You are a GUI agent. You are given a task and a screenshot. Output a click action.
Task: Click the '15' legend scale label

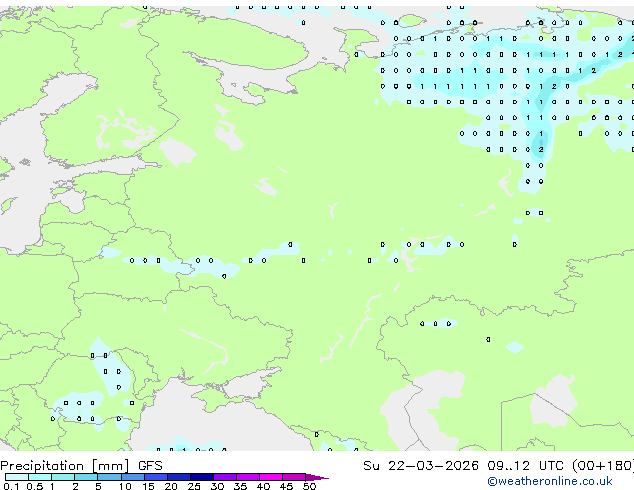point(148,486)
